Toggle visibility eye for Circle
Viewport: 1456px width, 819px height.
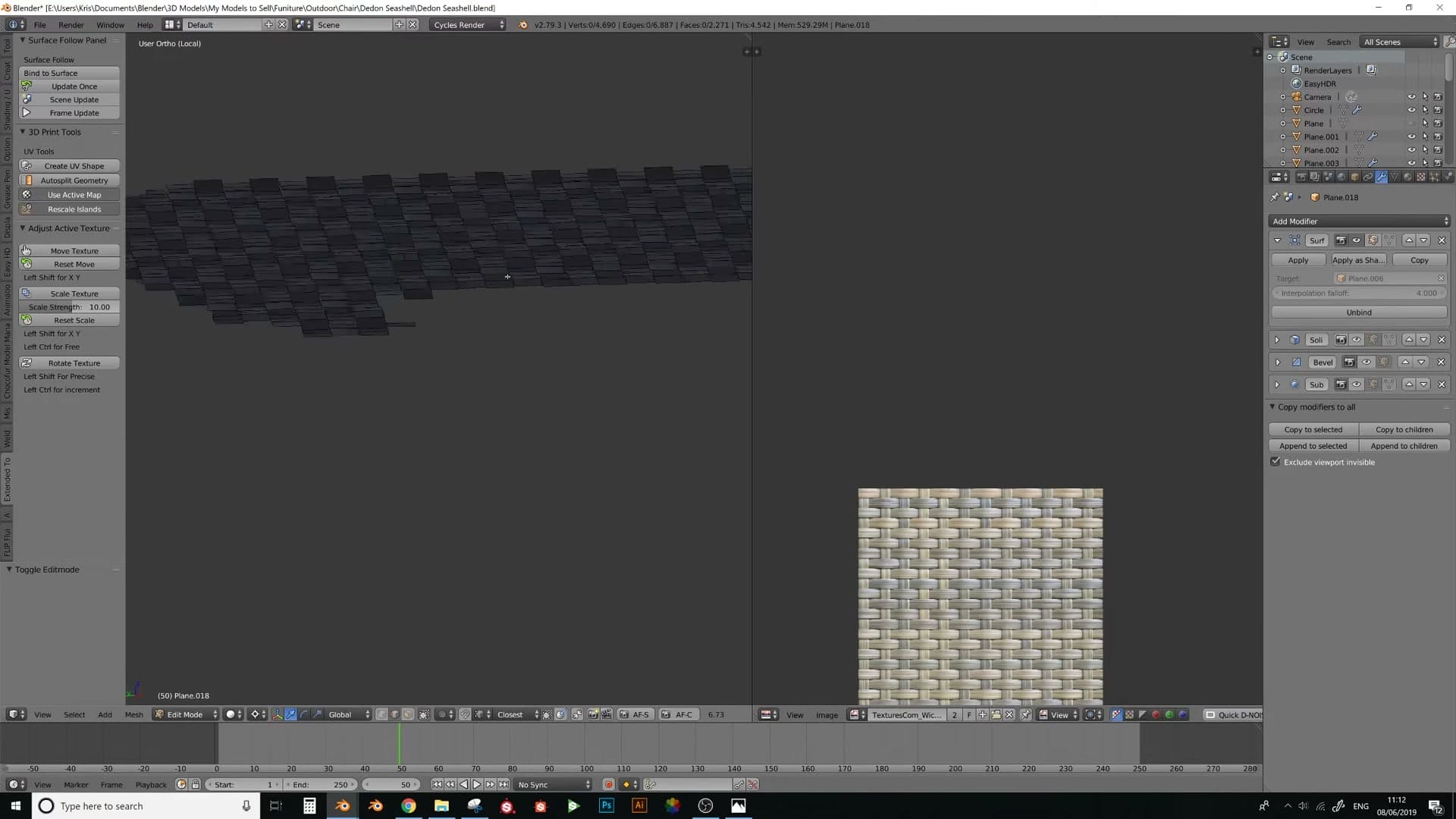pos(1411,110)
